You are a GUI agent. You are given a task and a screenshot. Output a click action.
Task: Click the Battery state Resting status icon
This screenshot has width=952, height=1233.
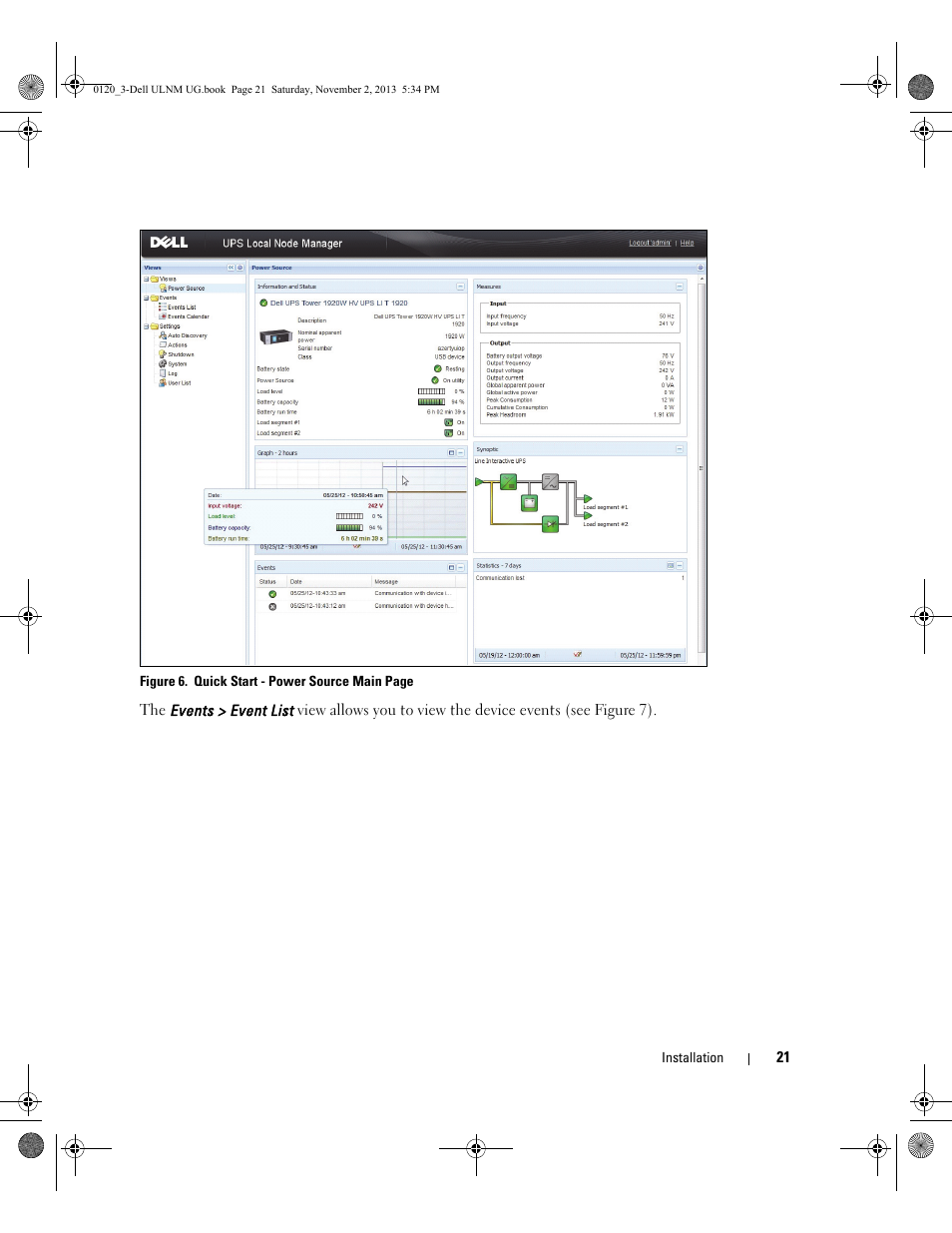[437, 368]
